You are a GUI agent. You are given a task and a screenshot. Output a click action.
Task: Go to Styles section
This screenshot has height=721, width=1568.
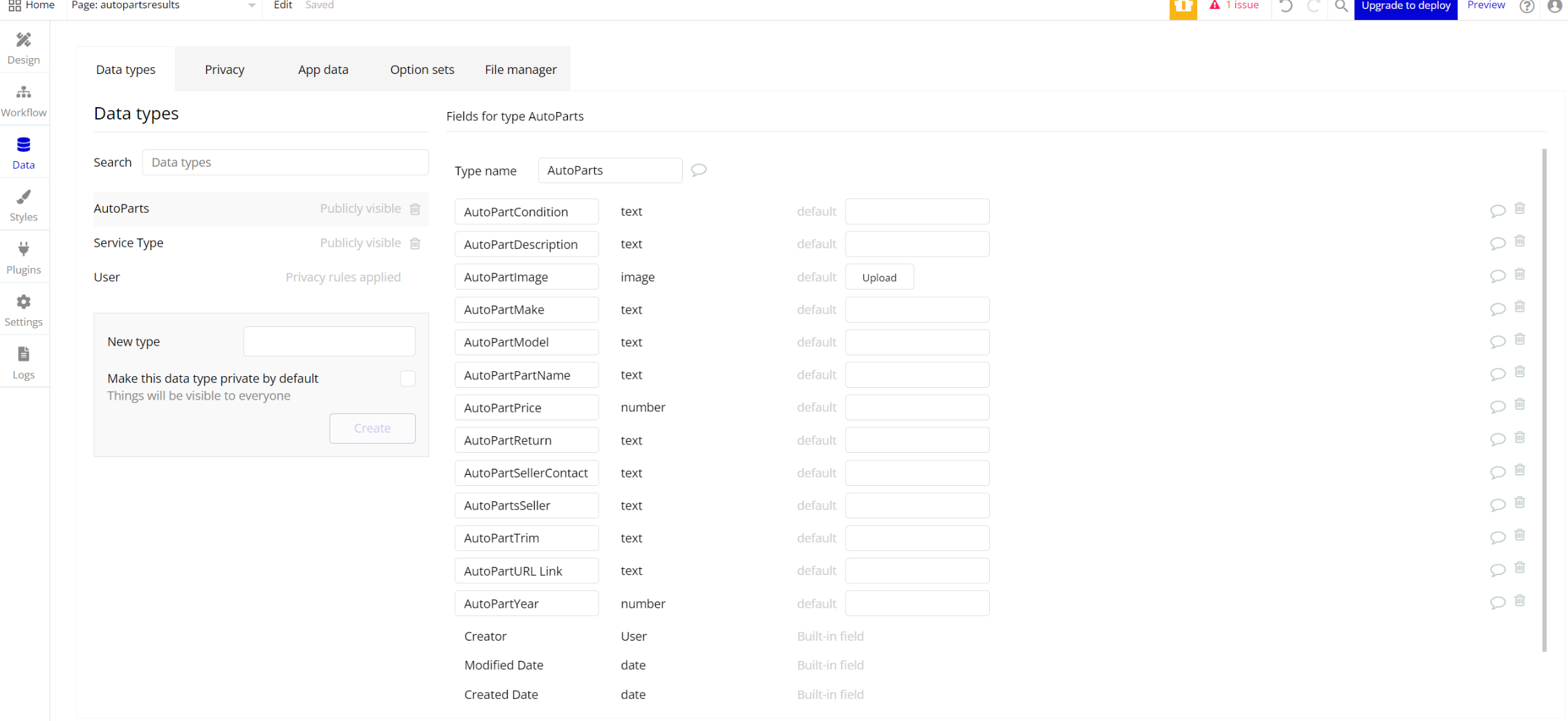coord(24,205)
